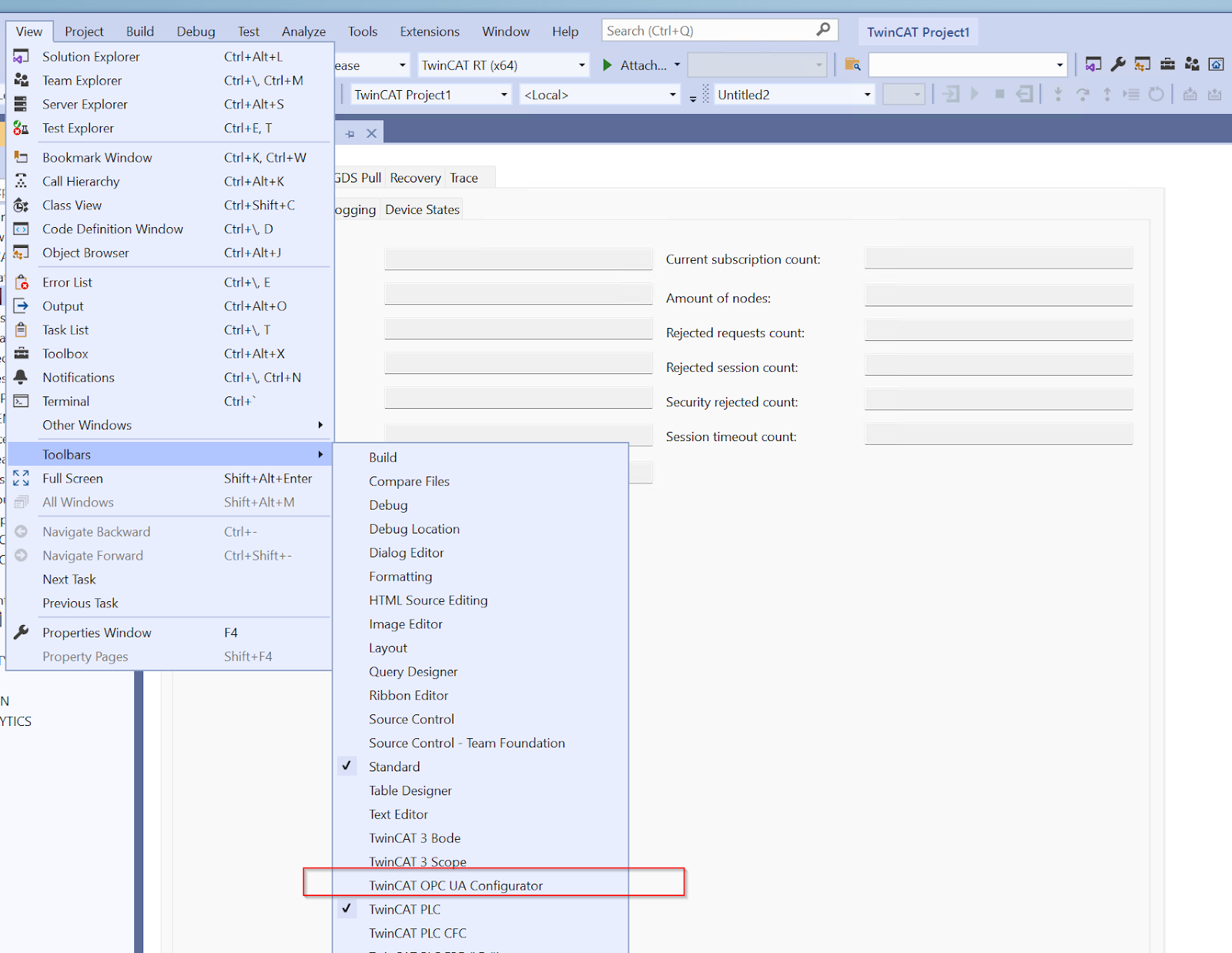The height and width of the screenshot is (953, 1232).
Task: Enable the Text Editor toolbar
Action: (x=480, y=814)
